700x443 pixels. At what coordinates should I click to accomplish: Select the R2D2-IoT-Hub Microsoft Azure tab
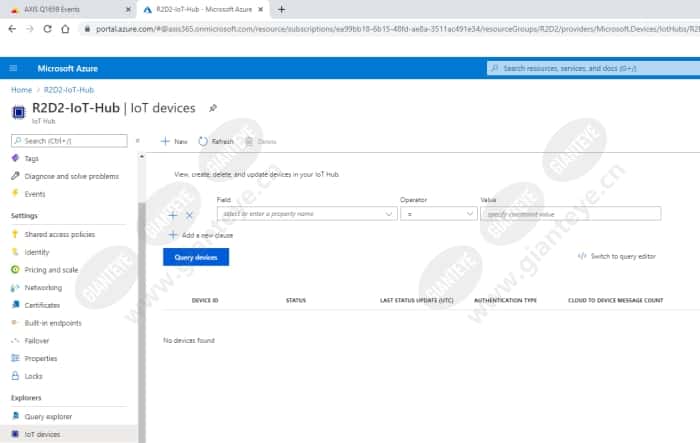(203, 9)
